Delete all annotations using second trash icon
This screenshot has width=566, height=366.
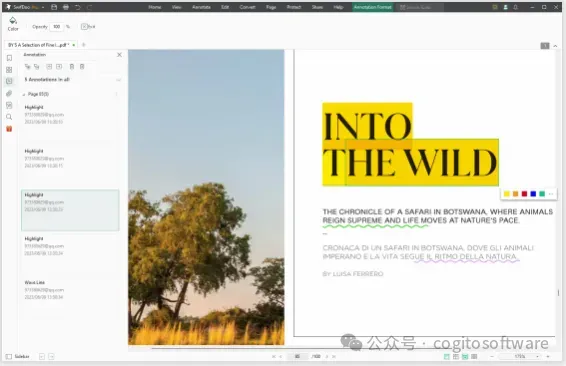point(82,67)
